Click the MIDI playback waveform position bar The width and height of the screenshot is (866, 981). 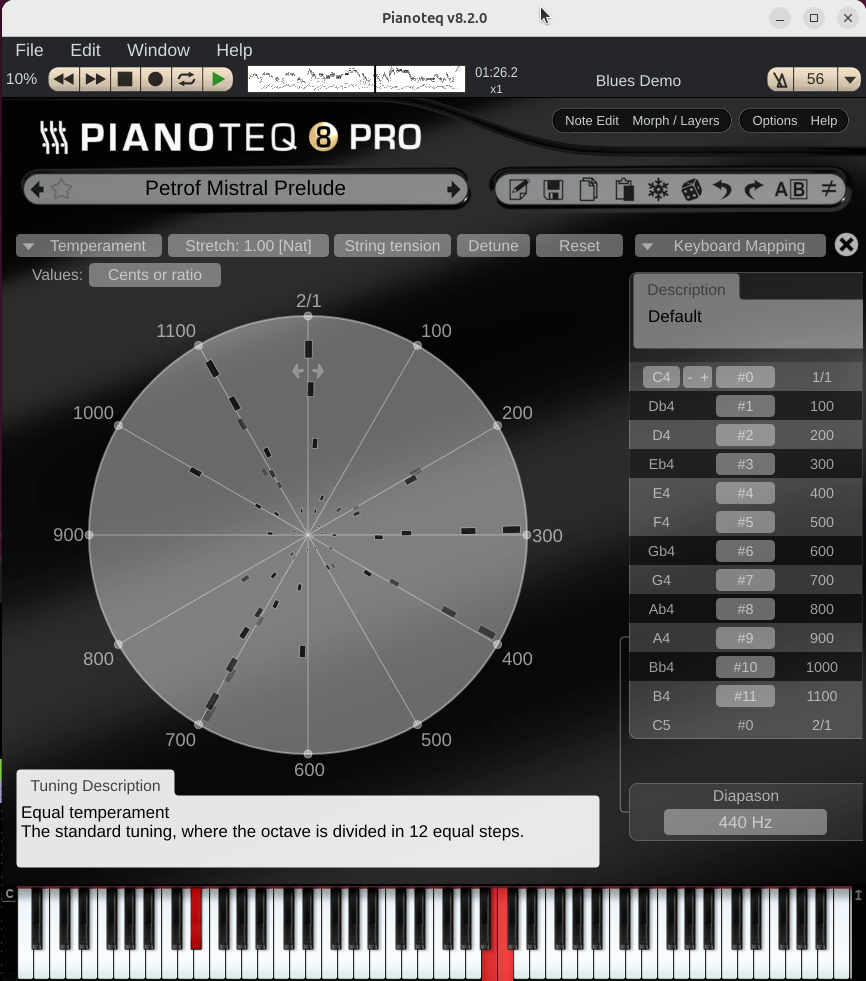pyautogui.click(x=356, y=79)
